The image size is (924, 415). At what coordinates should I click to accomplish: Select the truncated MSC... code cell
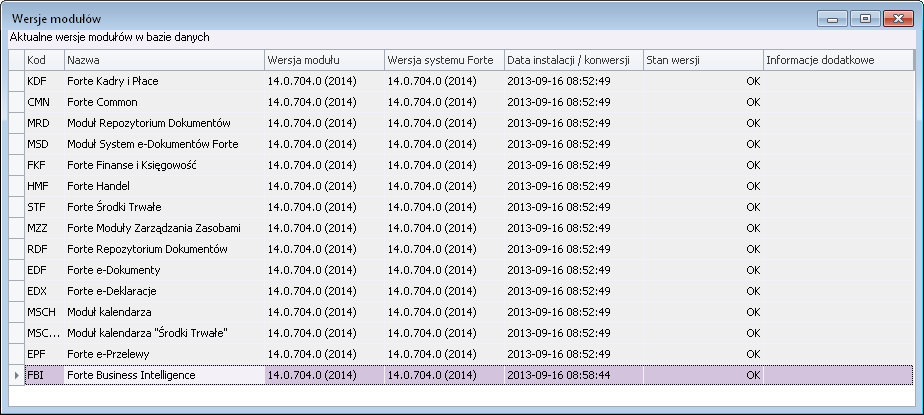[45, 333]
